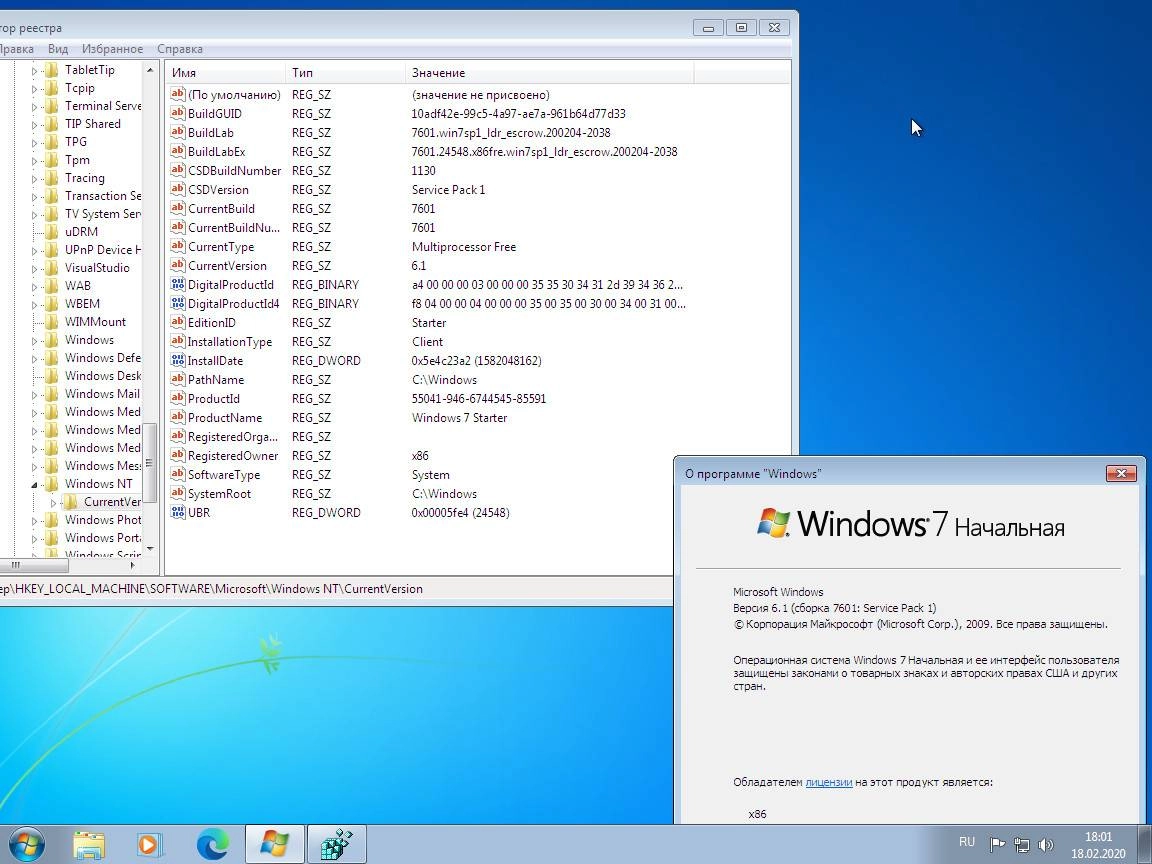Expand the CurrentVersion subkey node
This screenshot has height=864, width=1152.
coord(53,503)
